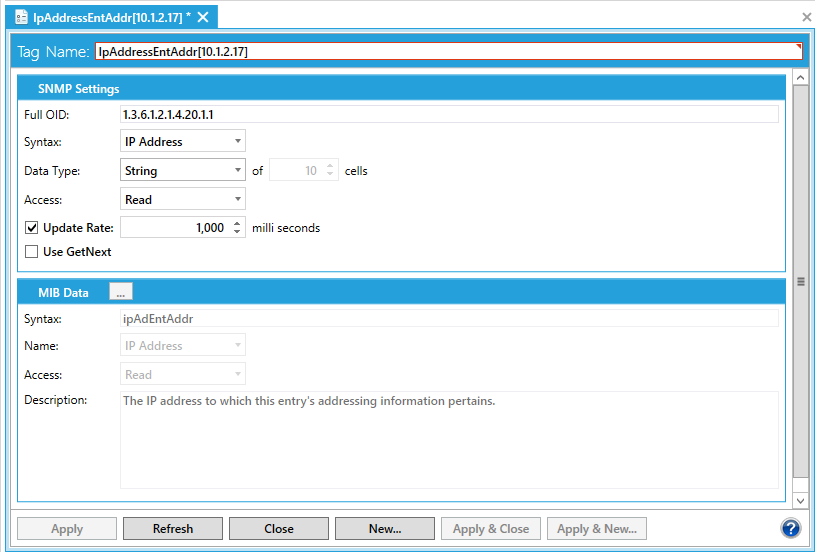
Task: Uncheck the Update Rate checkbox
Action: [32, 228]
